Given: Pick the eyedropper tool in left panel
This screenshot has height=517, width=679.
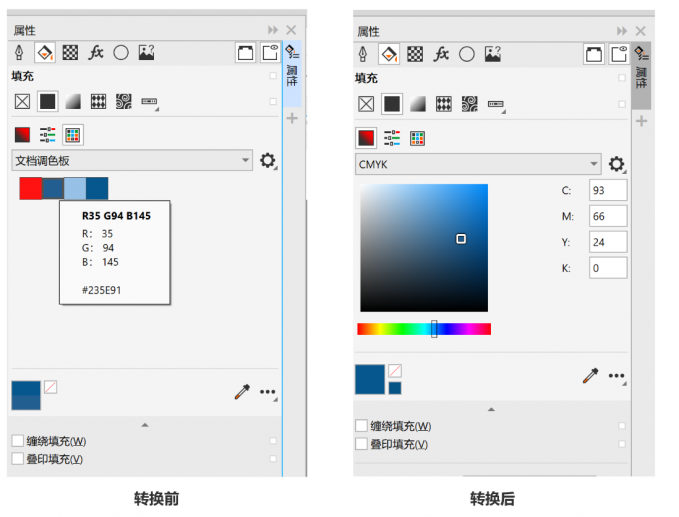Looking at the screenshot, I should pyautogui.click(x=242, y=391).
